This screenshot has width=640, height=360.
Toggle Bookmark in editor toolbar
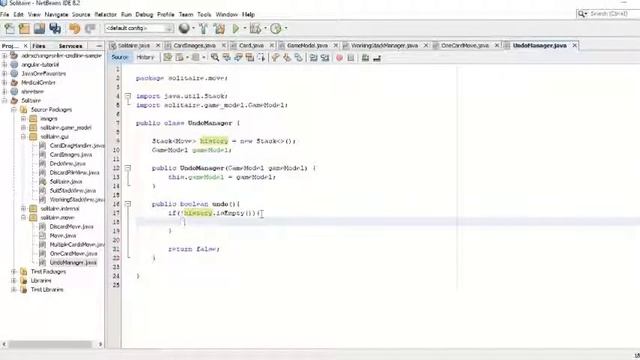pyautogui.click(x=298, y=58)
